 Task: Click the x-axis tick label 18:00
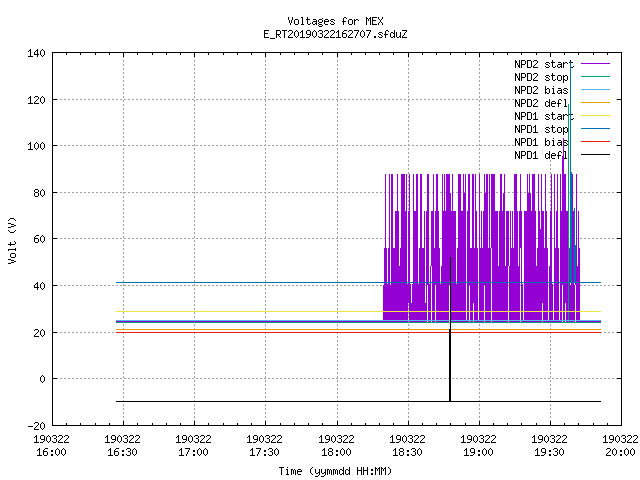pyautogui.click(x=336, y=453)
